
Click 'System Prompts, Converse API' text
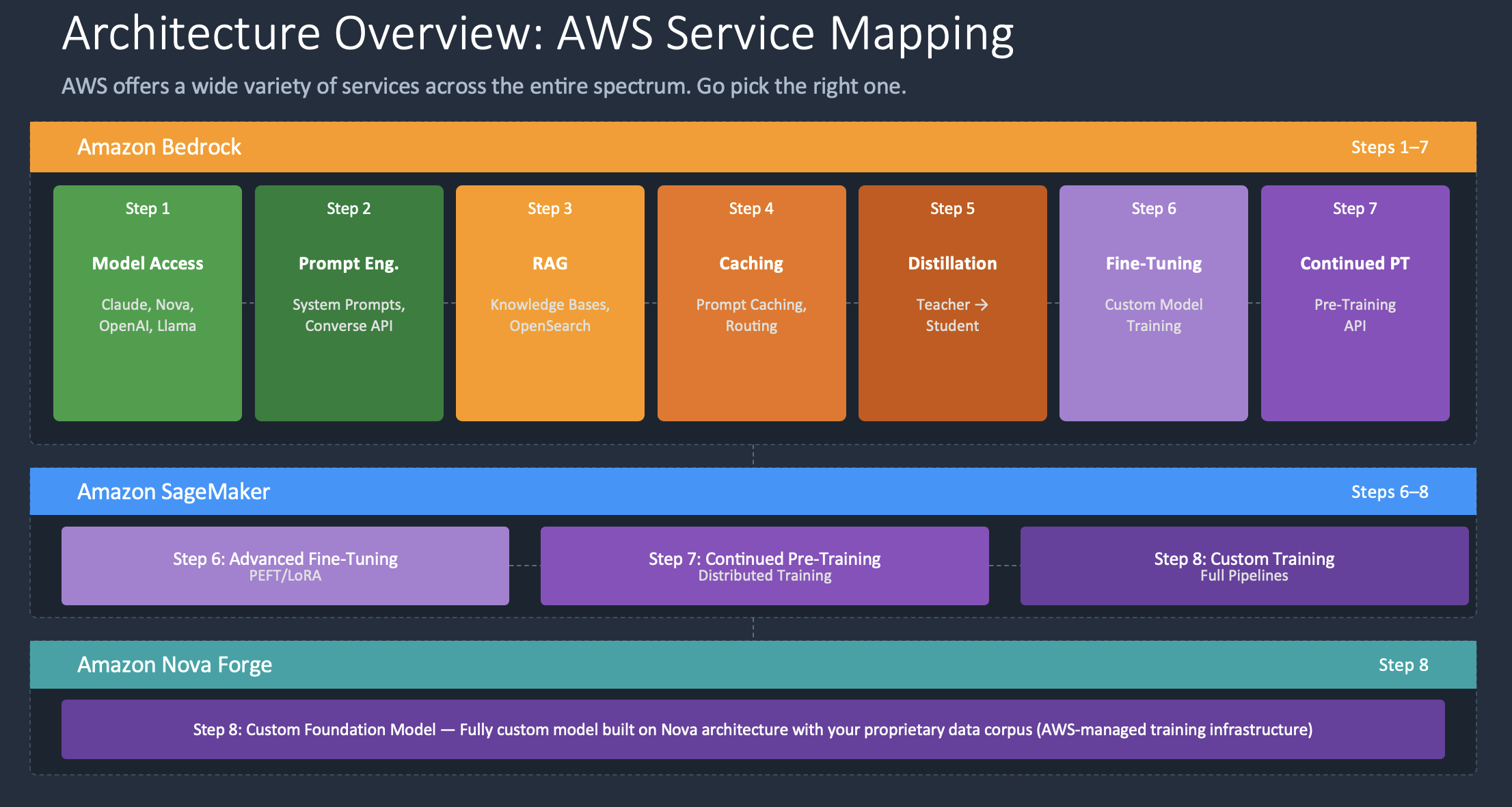point(349,315)
